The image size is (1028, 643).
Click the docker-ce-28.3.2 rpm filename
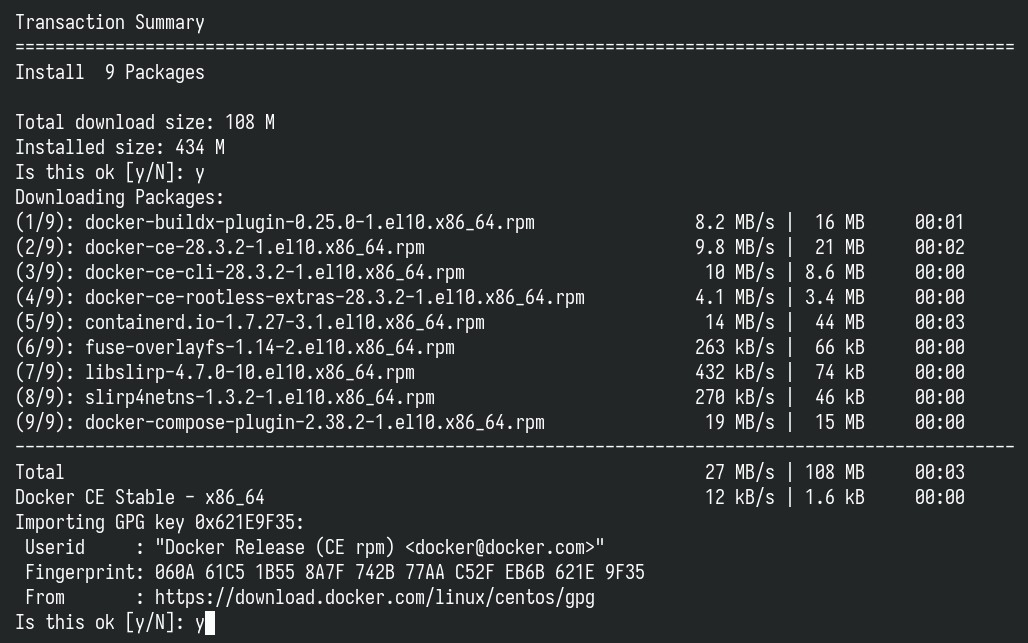pos(255,248)
